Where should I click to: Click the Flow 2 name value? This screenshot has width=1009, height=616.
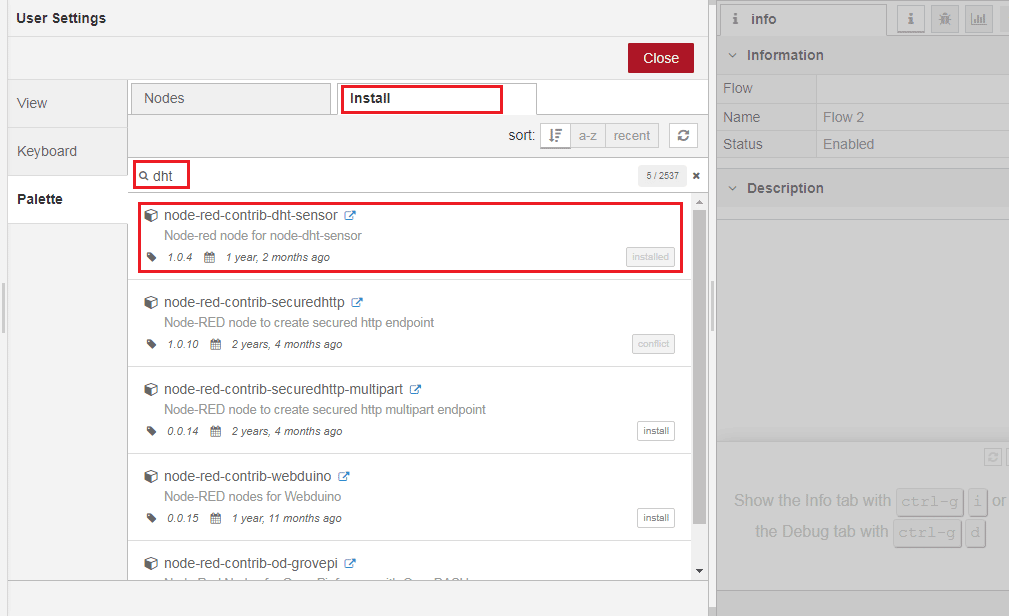click(843, 117)
